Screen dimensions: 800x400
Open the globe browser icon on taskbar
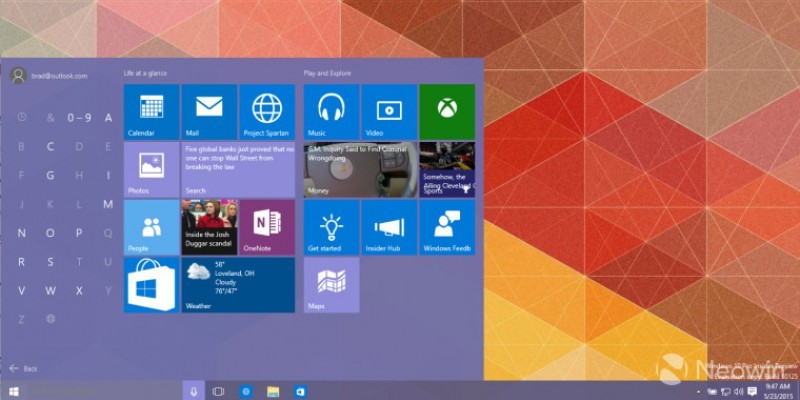[x=246, y=391]
